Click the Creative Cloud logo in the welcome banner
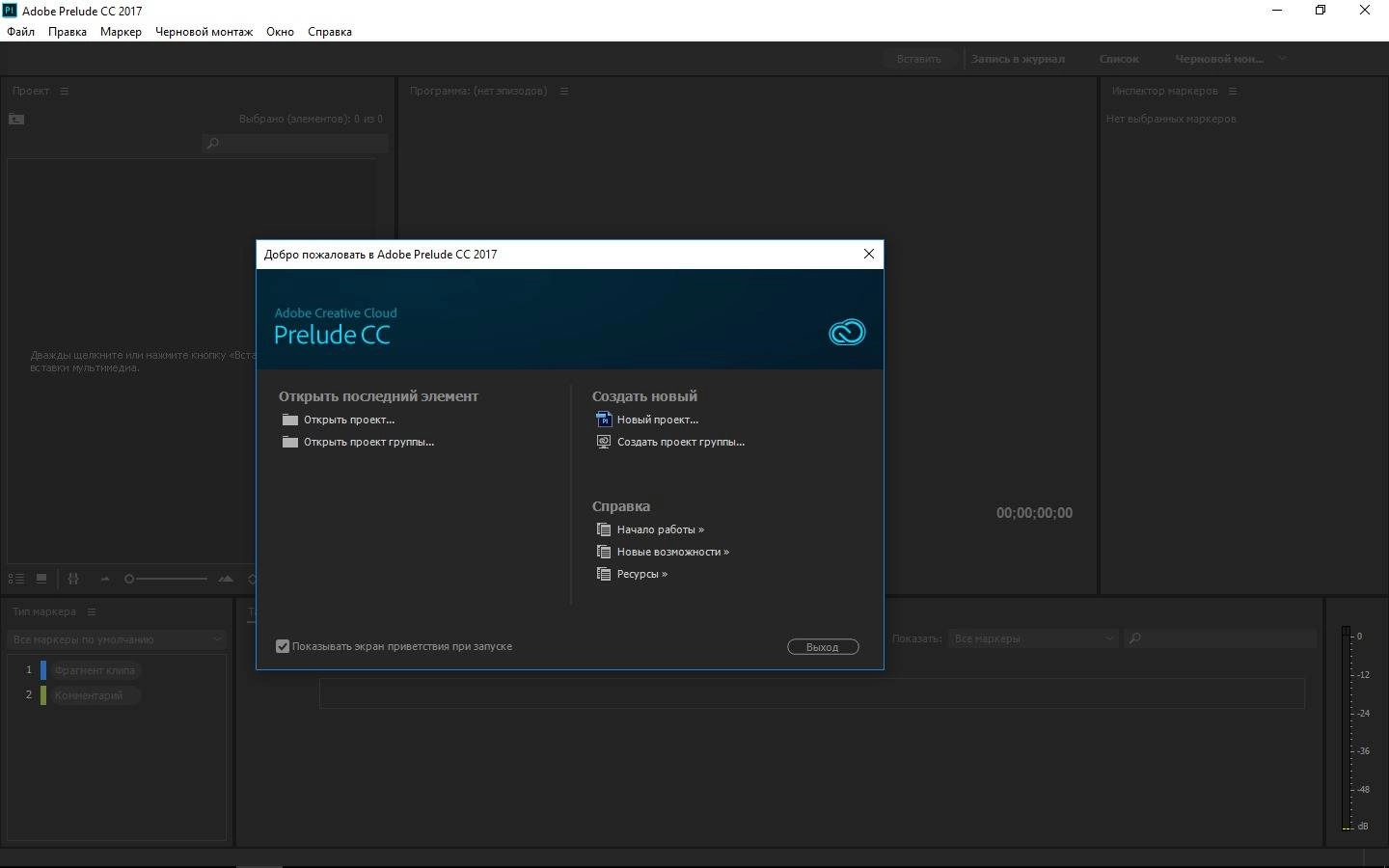This screenshot has height=868, width=1389. [847, 333]
